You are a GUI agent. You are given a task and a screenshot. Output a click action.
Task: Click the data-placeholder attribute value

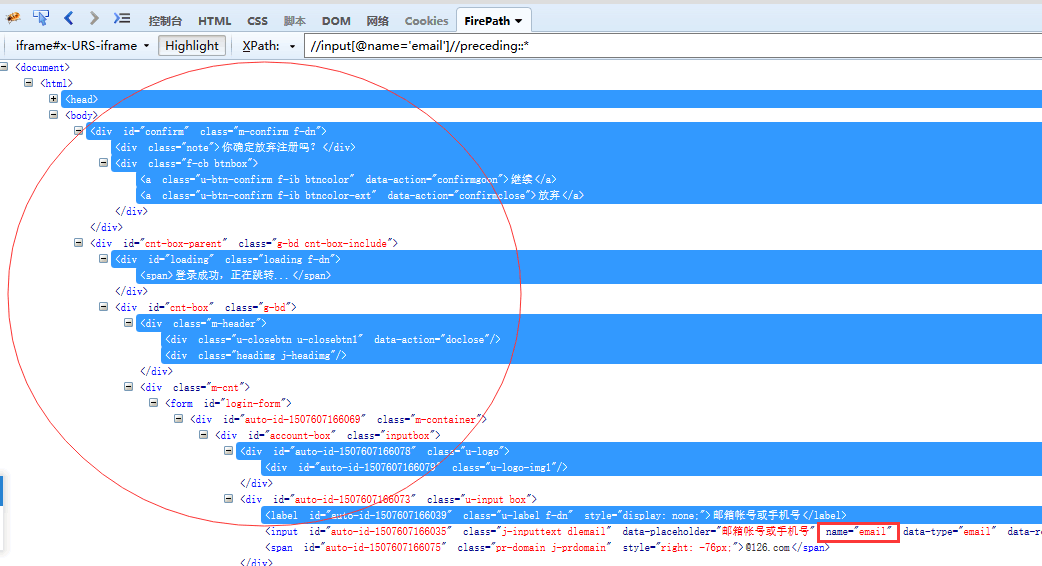coord(766,531)
